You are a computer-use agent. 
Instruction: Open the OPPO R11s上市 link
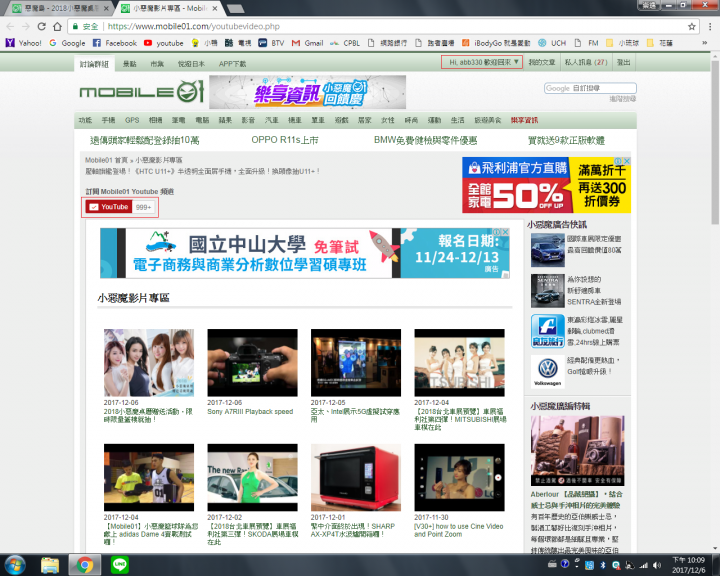click(x=285, y=140)
